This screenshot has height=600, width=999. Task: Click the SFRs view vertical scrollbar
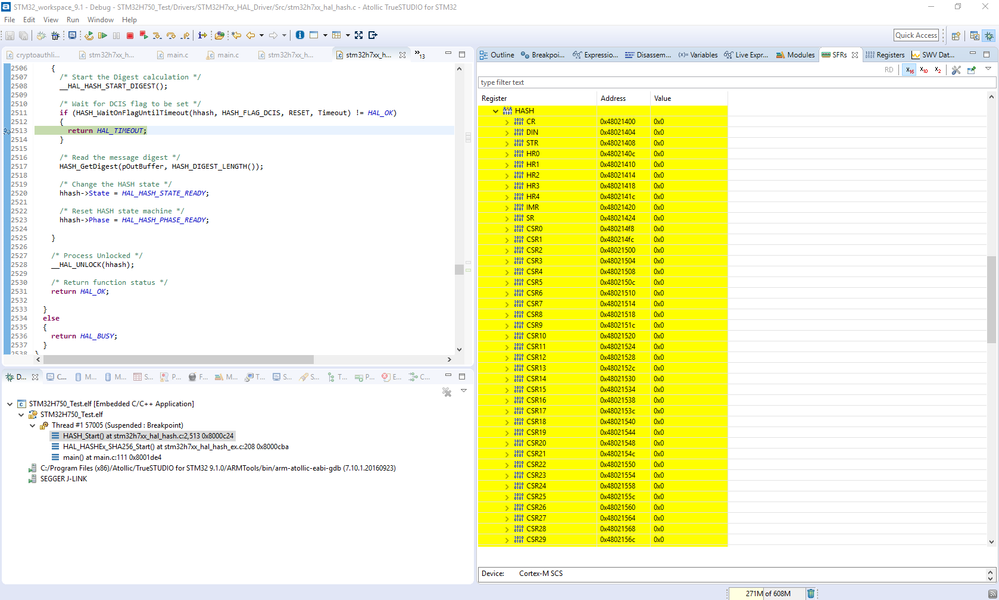coord(991,299)
